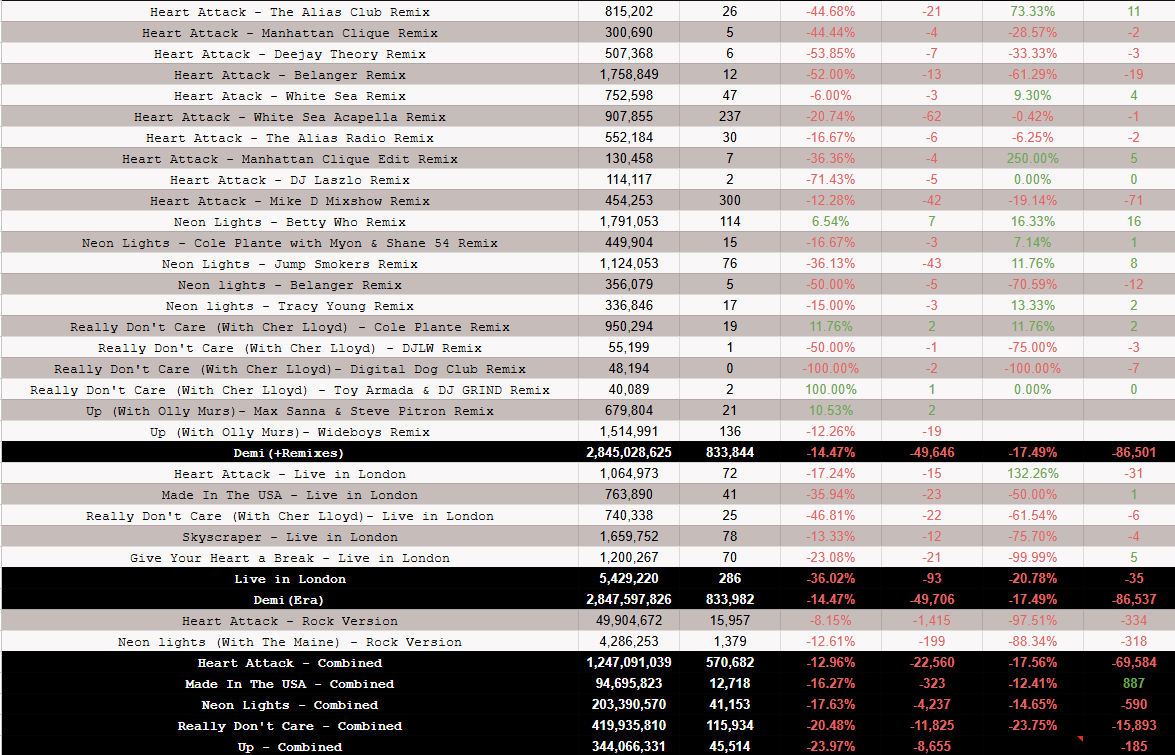This screenshot has width=1175, height=755.
Task: Click the 250.00% green cell
Action: point(1033,159)
